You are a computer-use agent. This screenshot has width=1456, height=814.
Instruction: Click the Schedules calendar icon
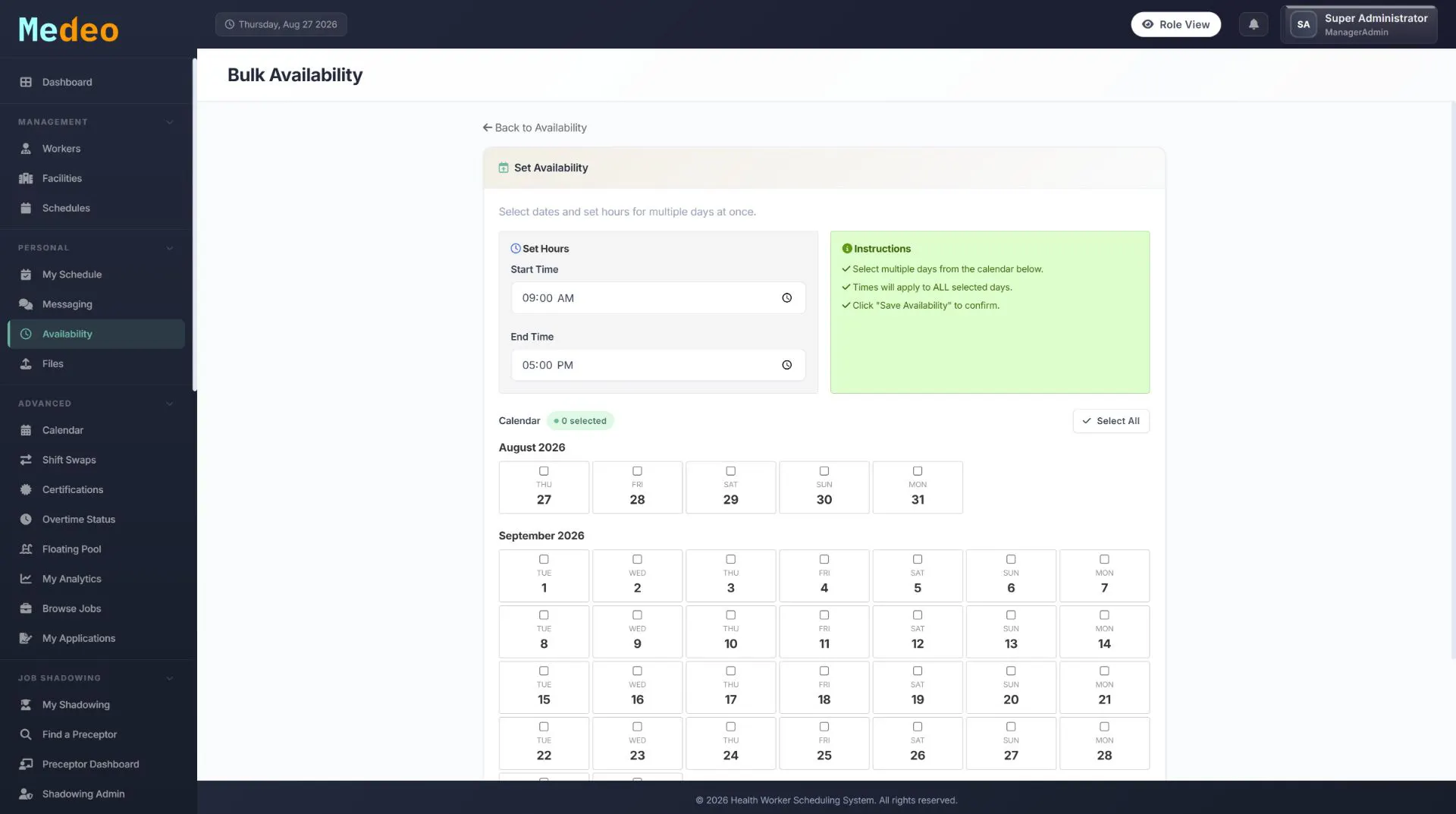pyautogui.click(x=26, y=208)
